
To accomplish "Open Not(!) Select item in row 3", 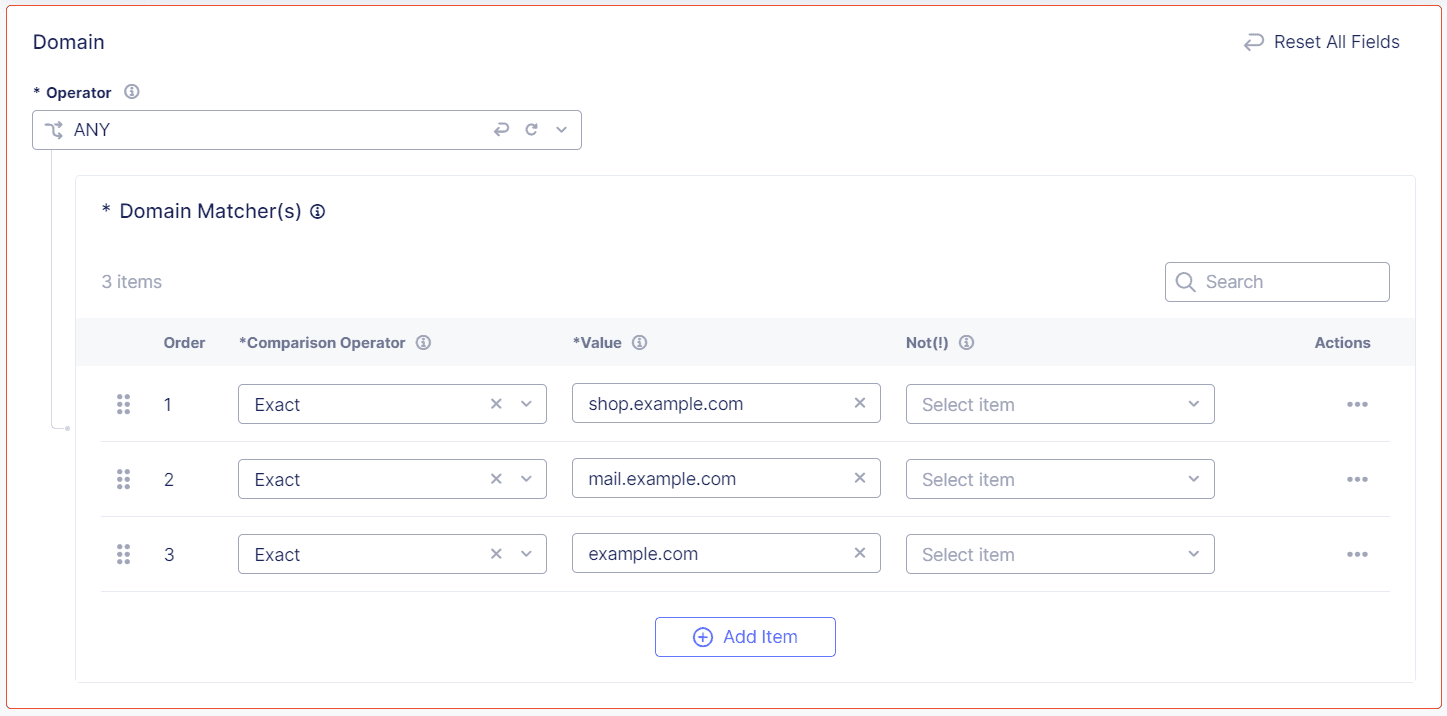I will click(1059, 554).
